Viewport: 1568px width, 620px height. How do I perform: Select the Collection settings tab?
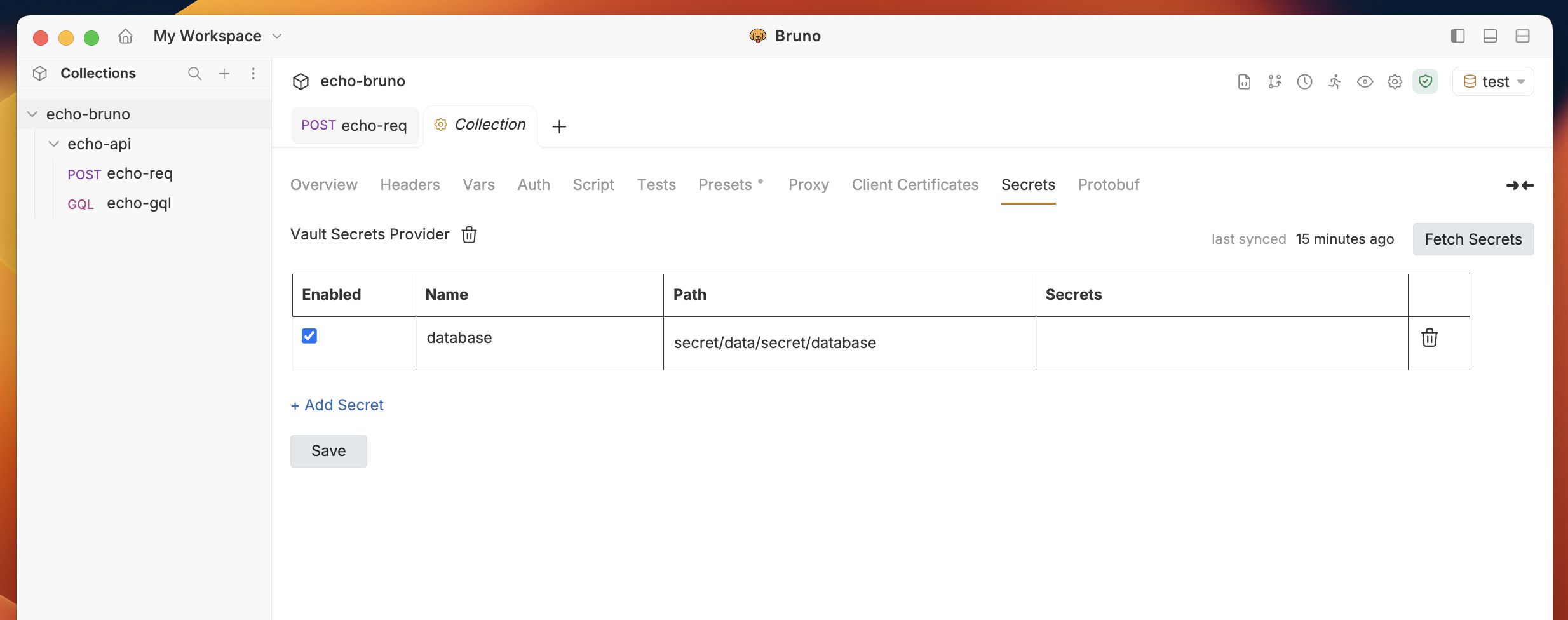coord(480,125)
